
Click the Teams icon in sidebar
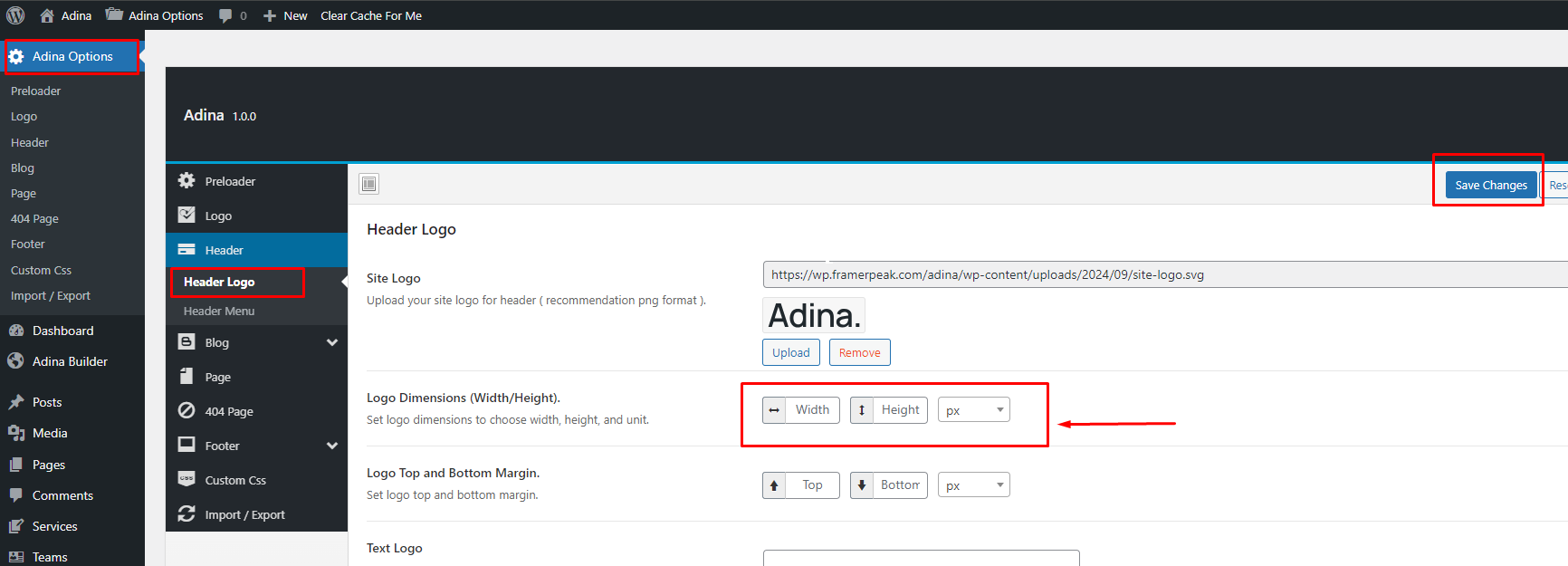pos(16,557)
